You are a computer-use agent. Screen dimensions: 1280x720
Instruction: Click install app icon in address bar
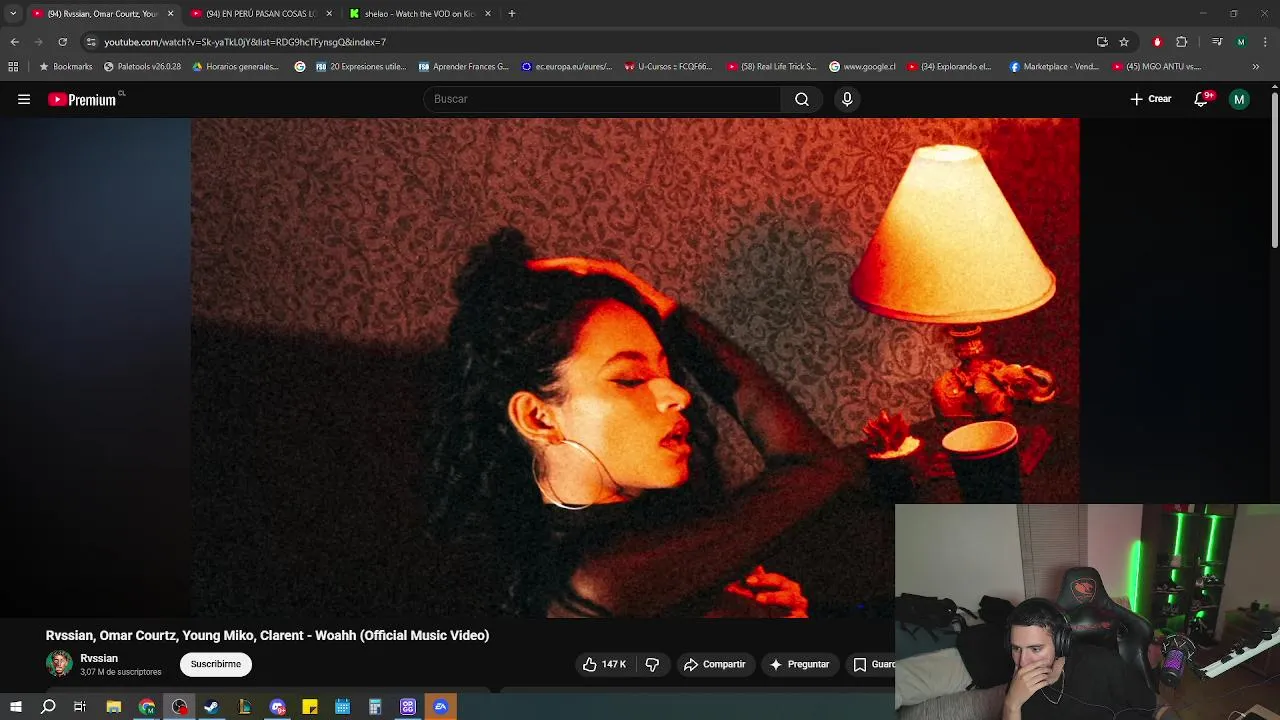tap(1102, 42)
